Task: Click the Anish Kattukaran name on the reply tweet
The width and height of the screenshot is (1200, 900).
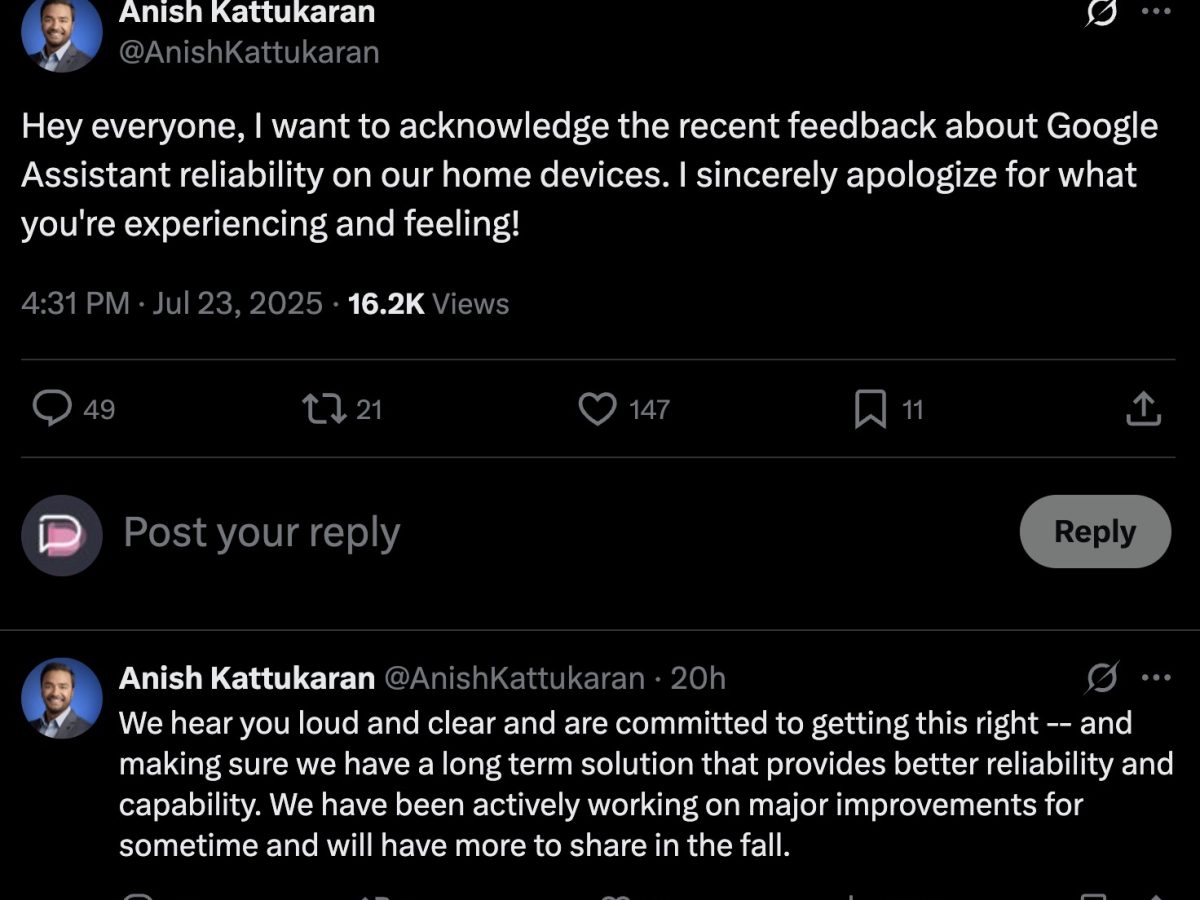Action: (x=246, y=678)
